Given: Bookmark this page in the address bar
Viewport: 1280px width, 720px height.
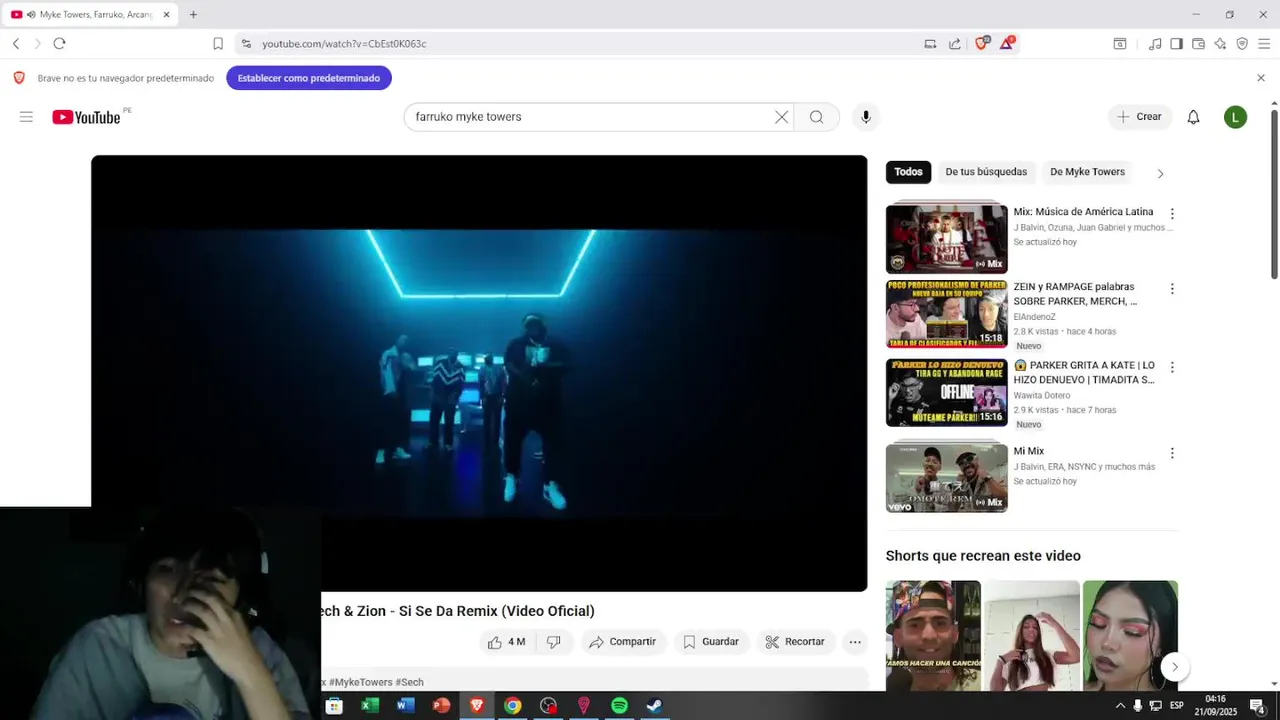Looking at the screenshot, I should click(x=218, y=43).
